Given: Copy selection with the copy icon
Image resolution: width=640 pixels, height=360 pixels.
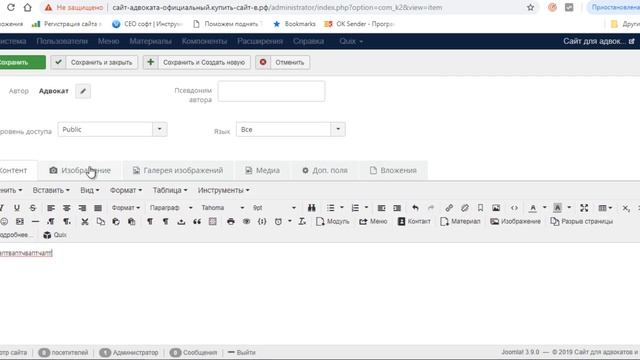Looking at the screenshot, I should 100,221.
